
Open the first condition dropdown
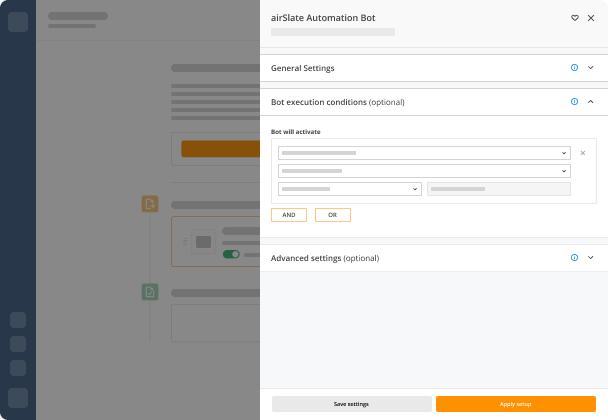tap(424, 153)
